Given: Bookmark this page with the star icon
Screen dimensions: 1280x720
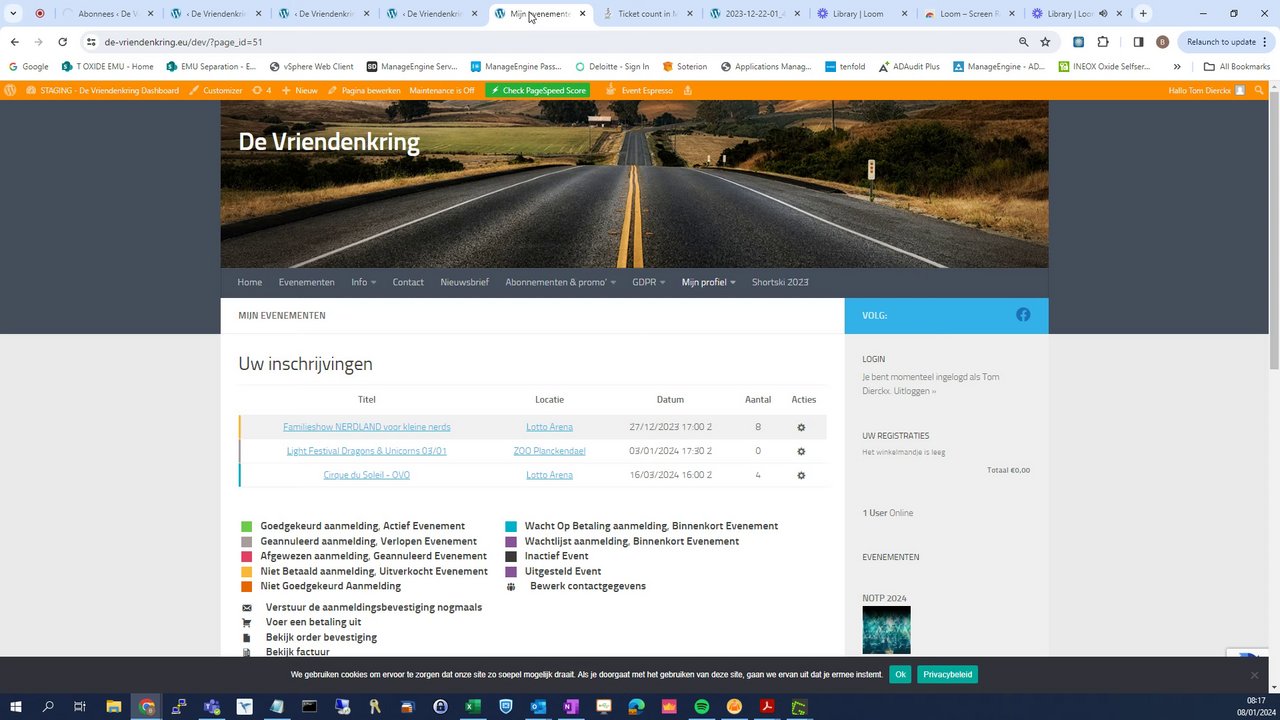Looking at the screenshot, I should [x=1045, y=42].
